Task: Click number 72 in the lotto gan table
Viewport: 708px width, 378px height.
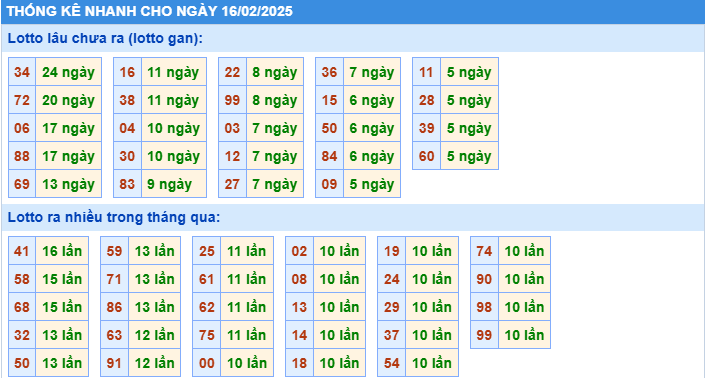Action: (22, 100)
